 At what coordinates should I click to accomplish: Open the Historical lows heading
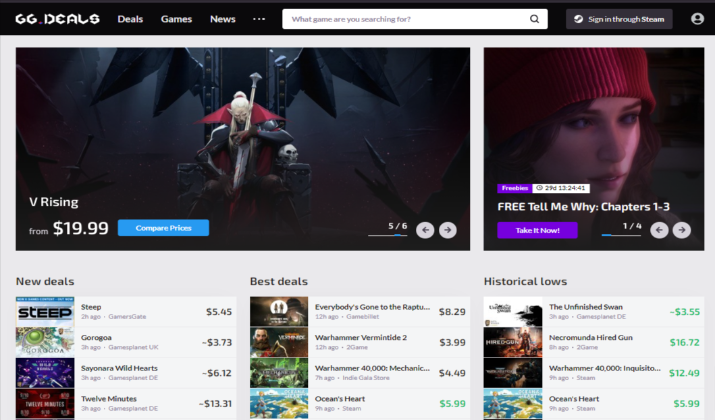[525, 281]
